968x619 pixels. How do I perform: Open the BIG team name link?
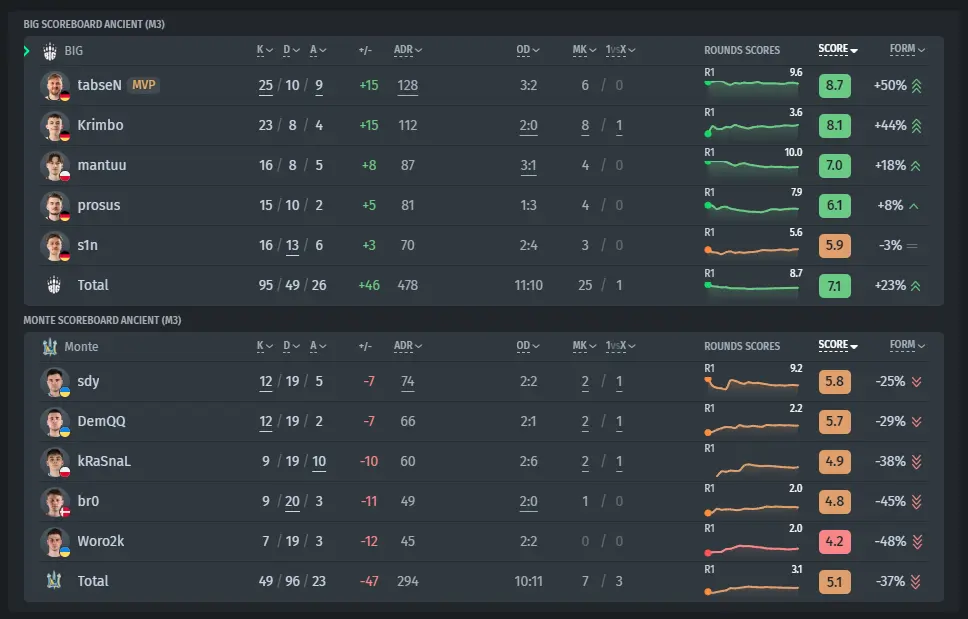point(73,51)
